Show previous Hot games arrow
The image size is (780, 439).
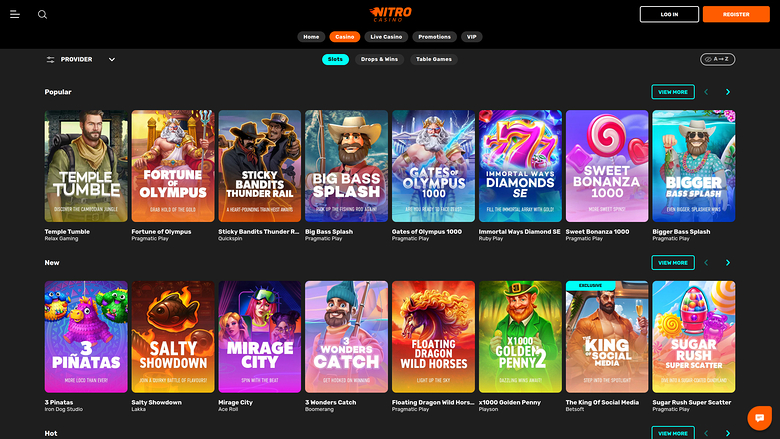(x=706, y=434)
